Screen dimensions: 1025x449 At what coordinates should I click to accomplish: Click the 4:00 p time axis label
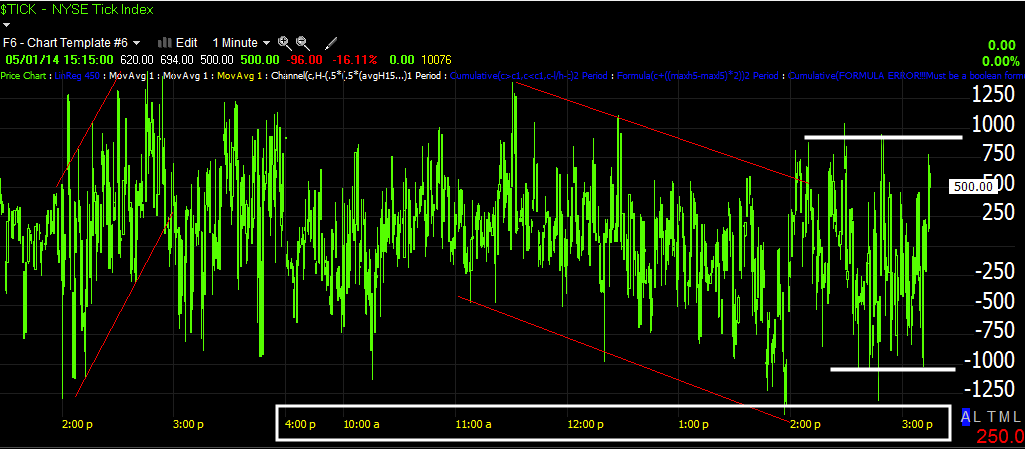301,424
